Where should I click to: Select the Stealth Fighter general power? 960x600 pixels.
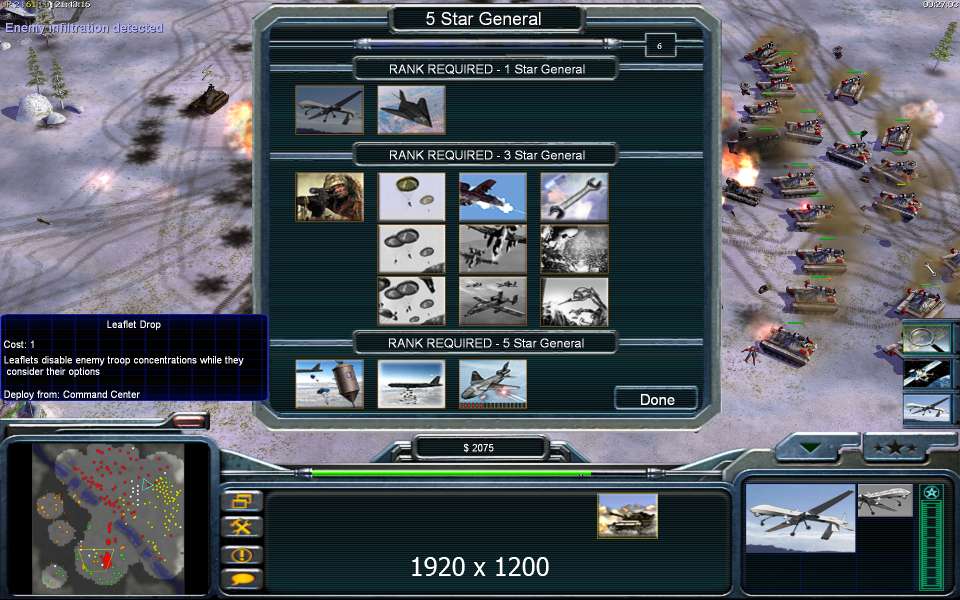[x=411, y=110]
